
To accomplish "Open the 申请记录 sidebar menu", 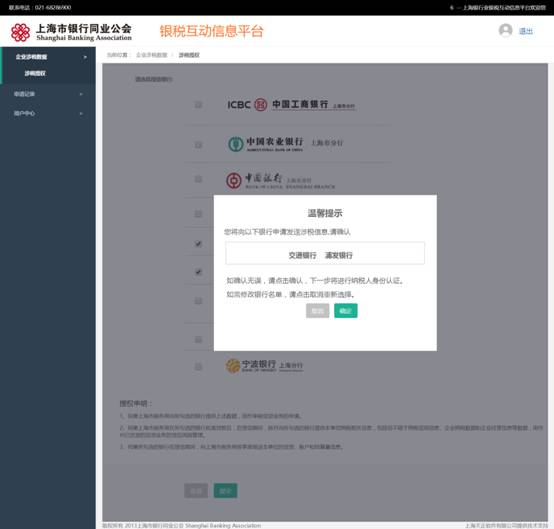I will 48,94.
